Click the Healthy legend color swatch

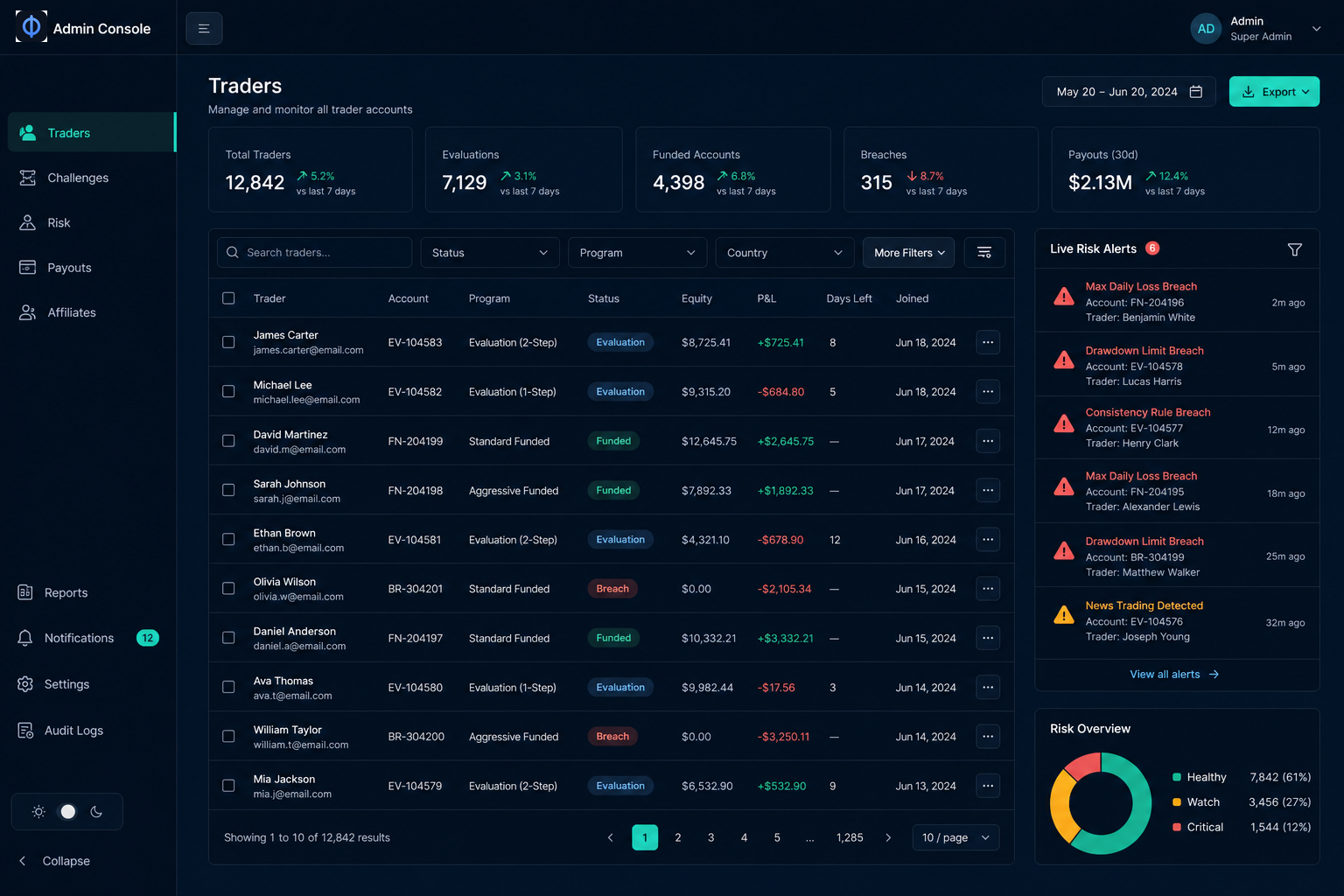(x=1177, y=777)
